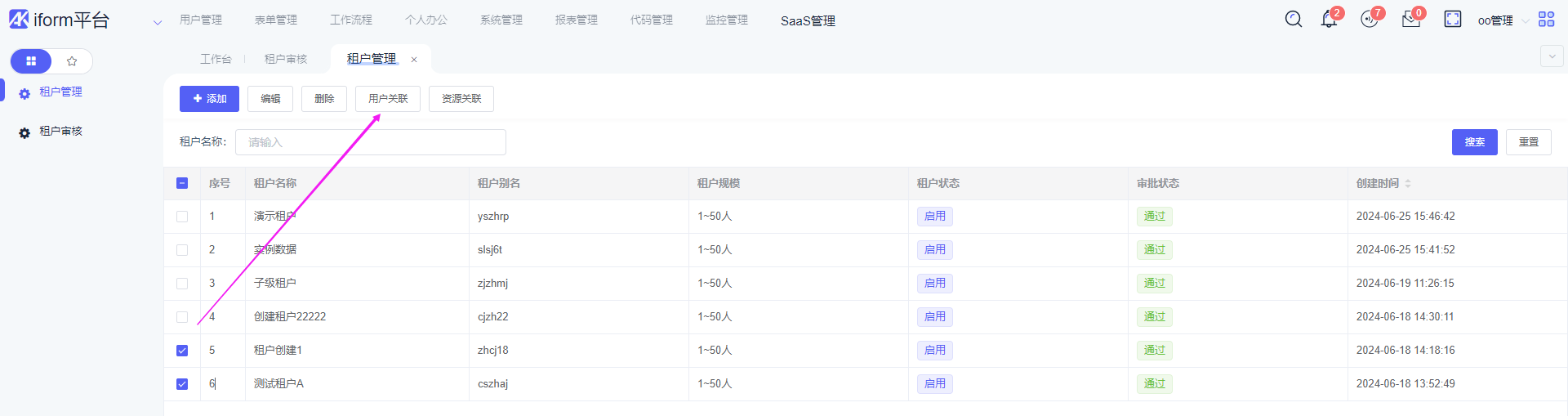Open the mail inbox icon
The image size is (1568, 416).
pyautogui.click(x=1411, y=20)
